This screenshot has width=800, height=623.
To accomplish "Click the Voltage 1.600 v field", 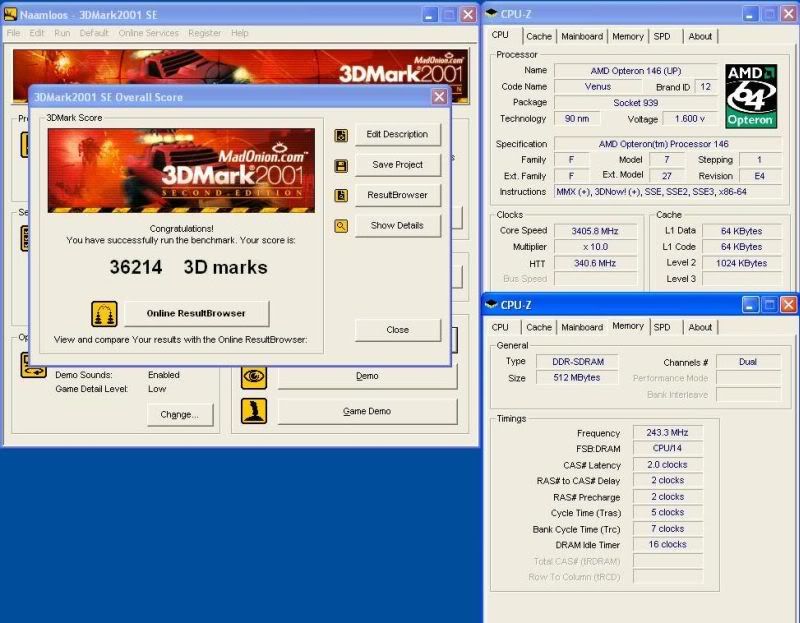I will pyautogui.click(x=689, y=119).
